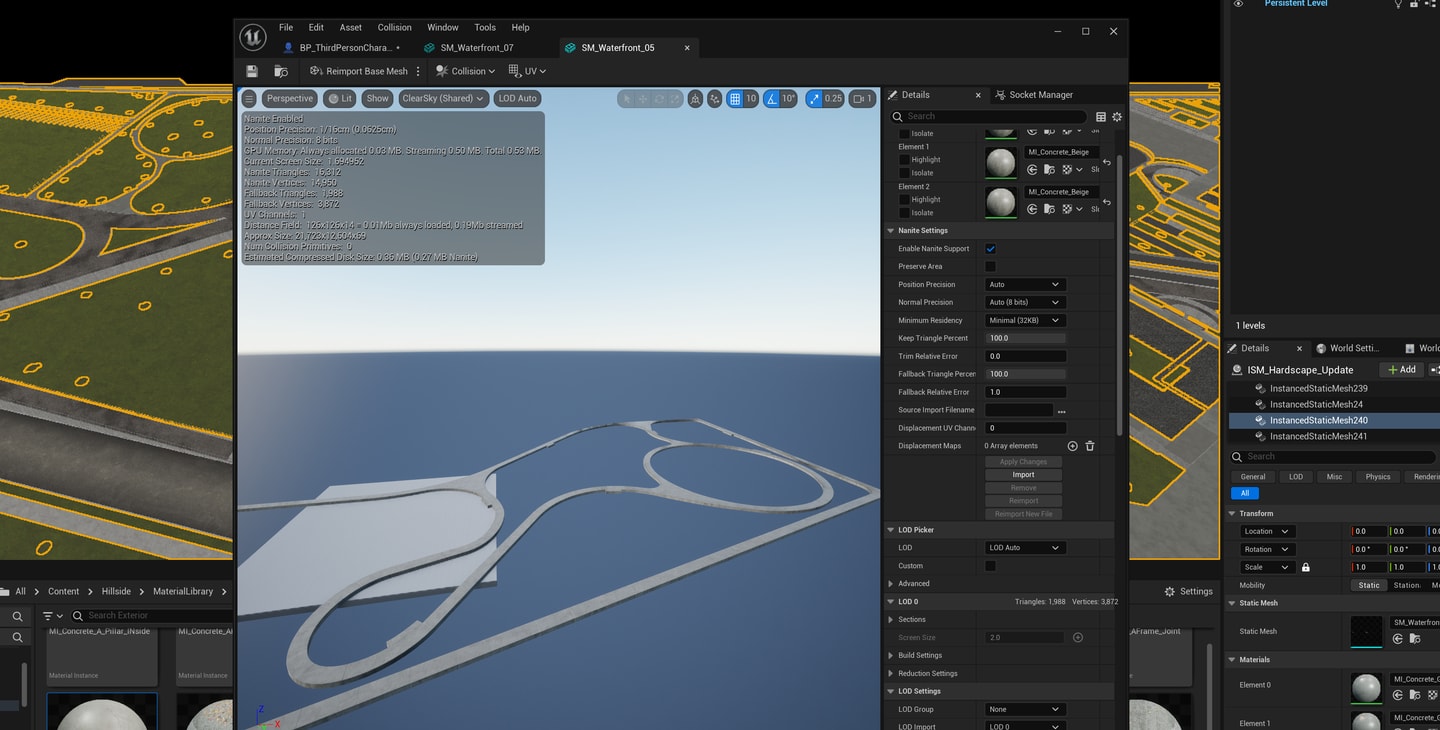1440x730 pixels.
Task: Use selected asset for Element 1 material
Action: 1032,169
